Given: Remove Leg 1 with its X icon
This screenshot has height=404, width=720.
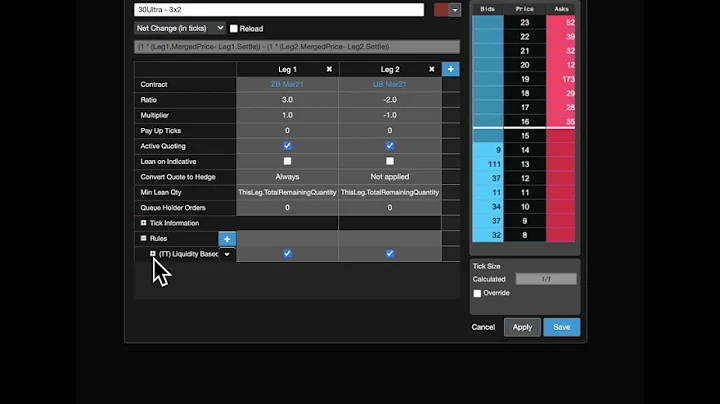Looking at the screenshot, I should [x=329, y=69].
